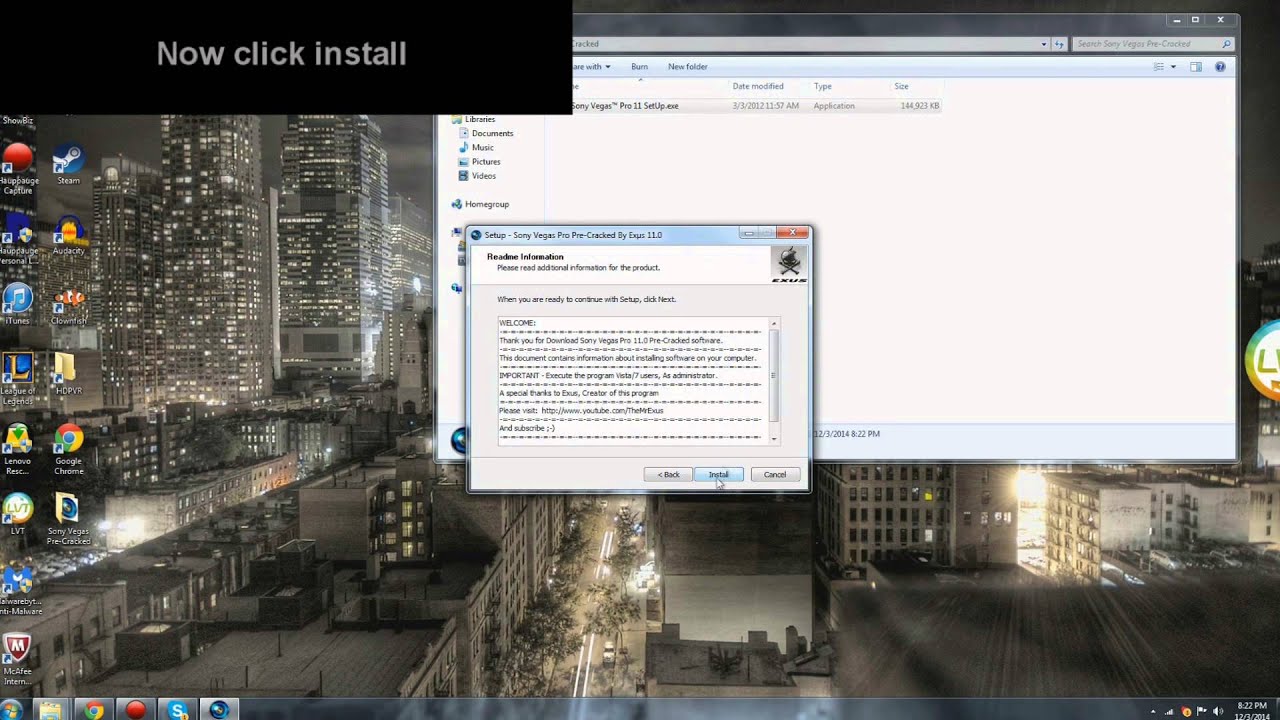Select the Hauppauge Capture desktop icon
This screenshot has height=720, width=1280.
tap(18, 170)
